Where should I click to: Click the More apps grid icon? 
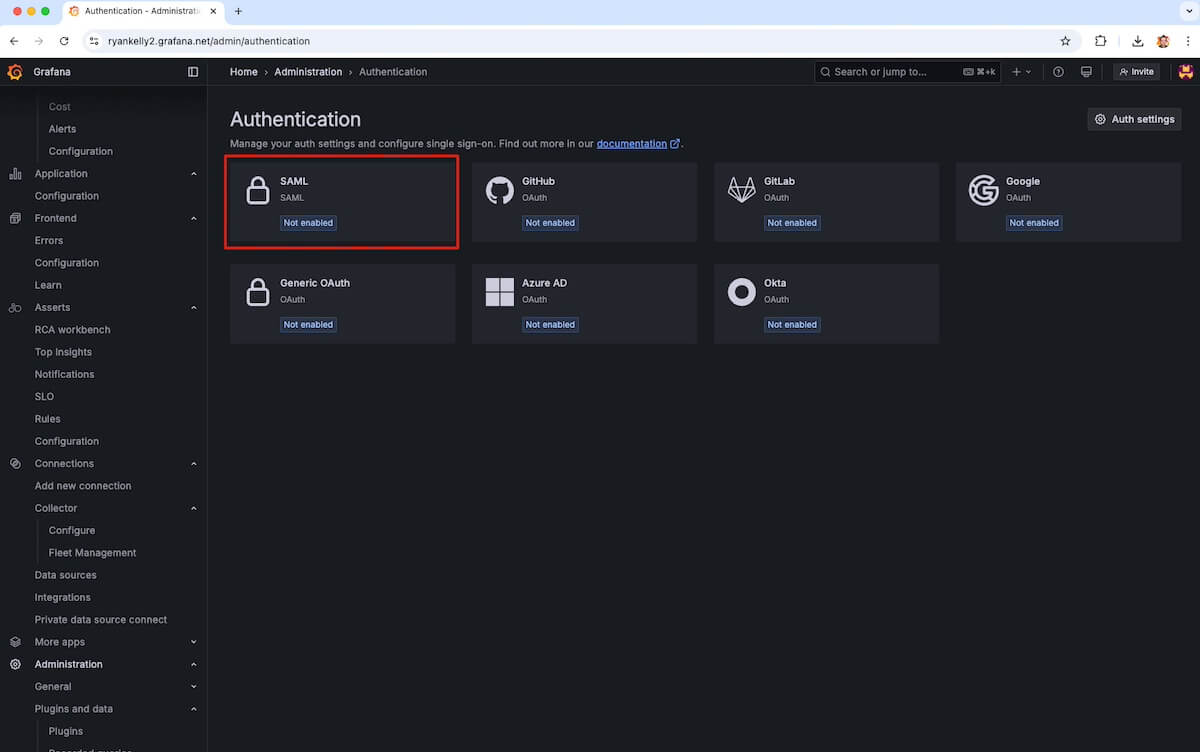coord(15,642)
